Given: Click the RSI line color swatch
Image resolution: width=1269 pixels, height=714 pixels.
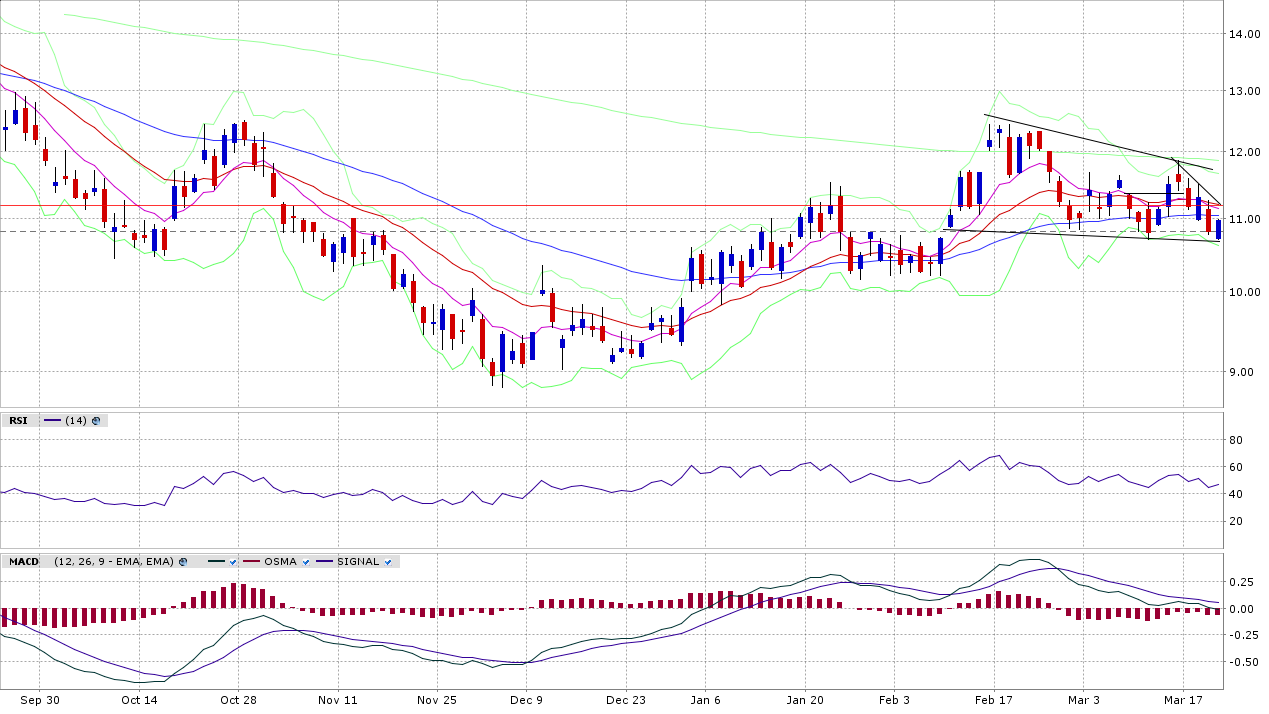Looking at the screenshot, I should tap(52, 421).
